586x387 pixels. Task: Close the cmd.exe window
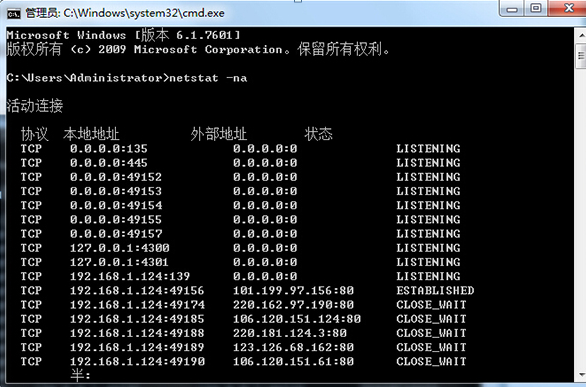point(568,8)
